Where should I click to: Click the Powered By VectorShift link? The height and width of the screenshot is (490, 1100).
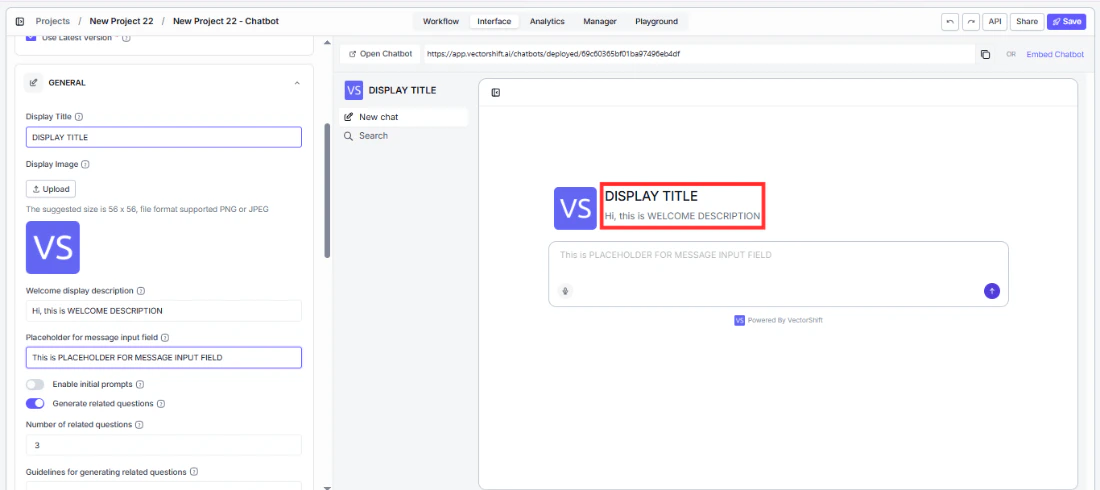tap(779, 320)
